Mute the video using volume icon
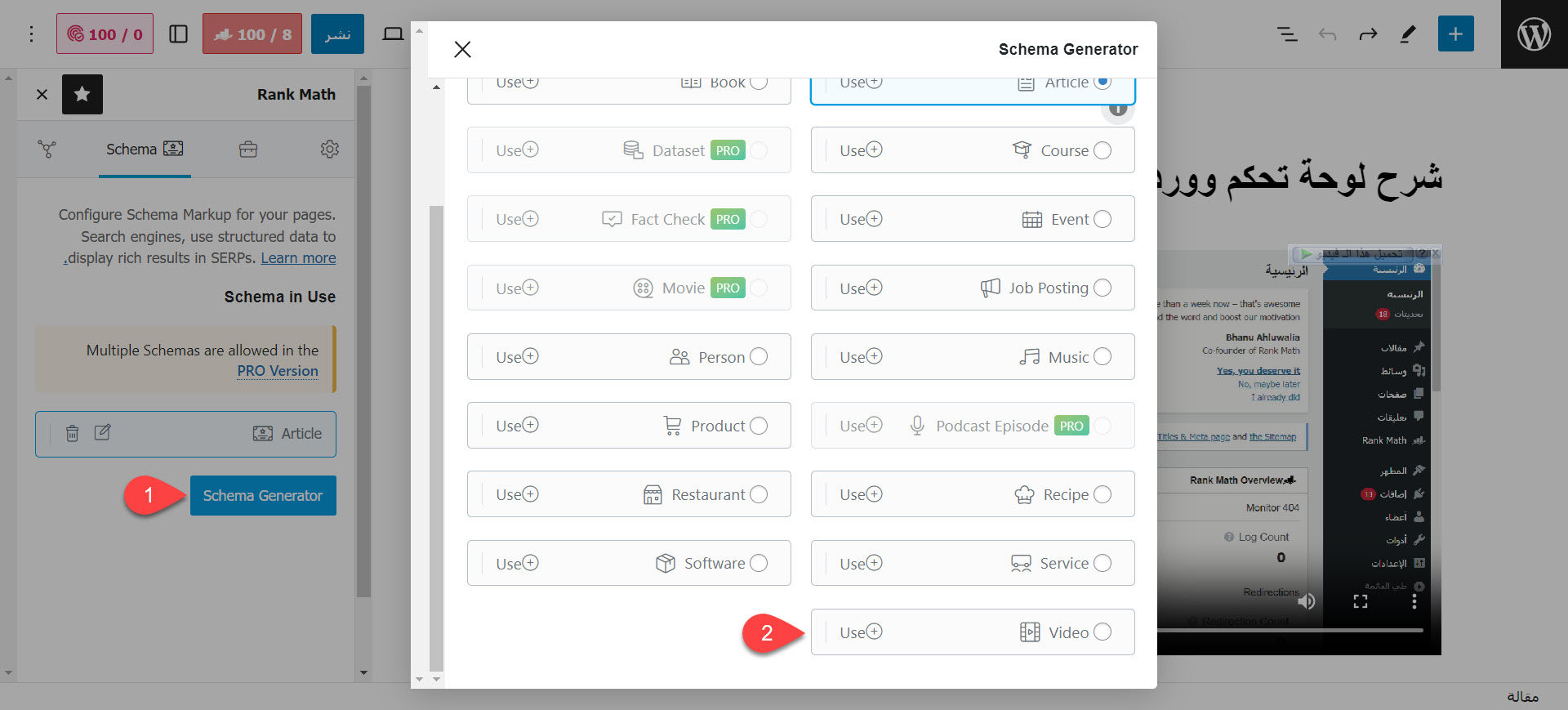The width and height of the screenshot is (1568, 710). pyautogui.click(x=1307, y=601)
